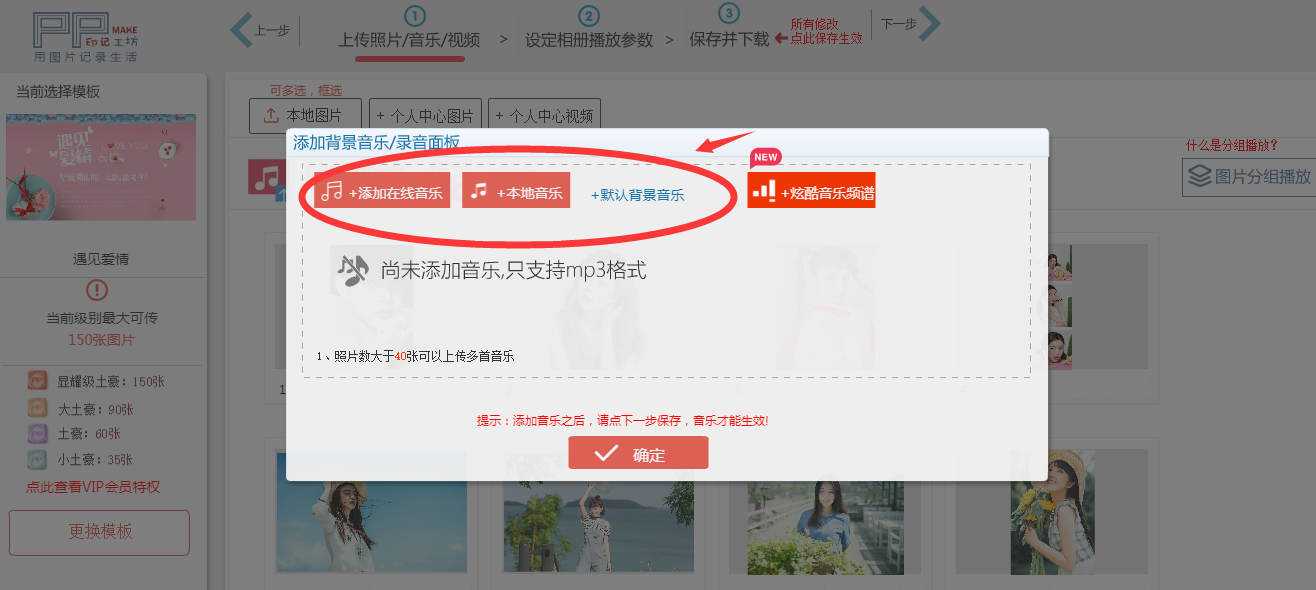Click +炫酷音乐频谱 button
The height and width of the screenshot is (590, 1316).
click(811, 191)
